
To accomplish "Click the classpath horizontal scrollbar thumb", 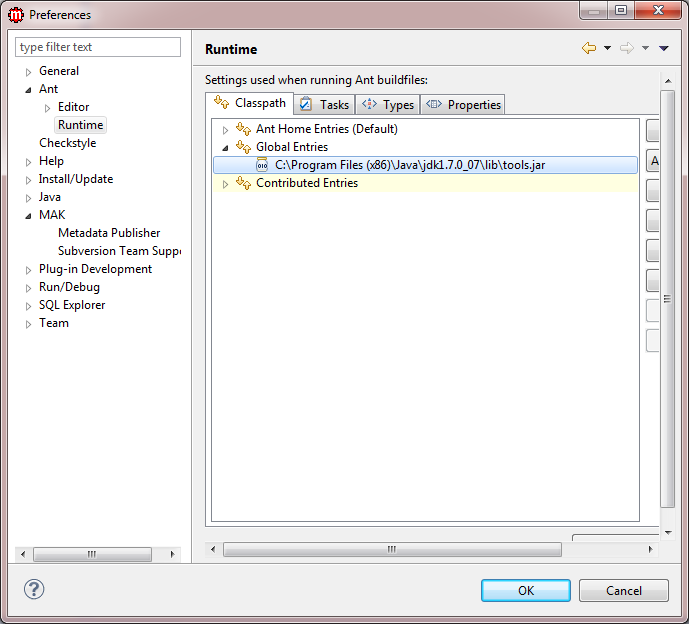I will point(392,550).
